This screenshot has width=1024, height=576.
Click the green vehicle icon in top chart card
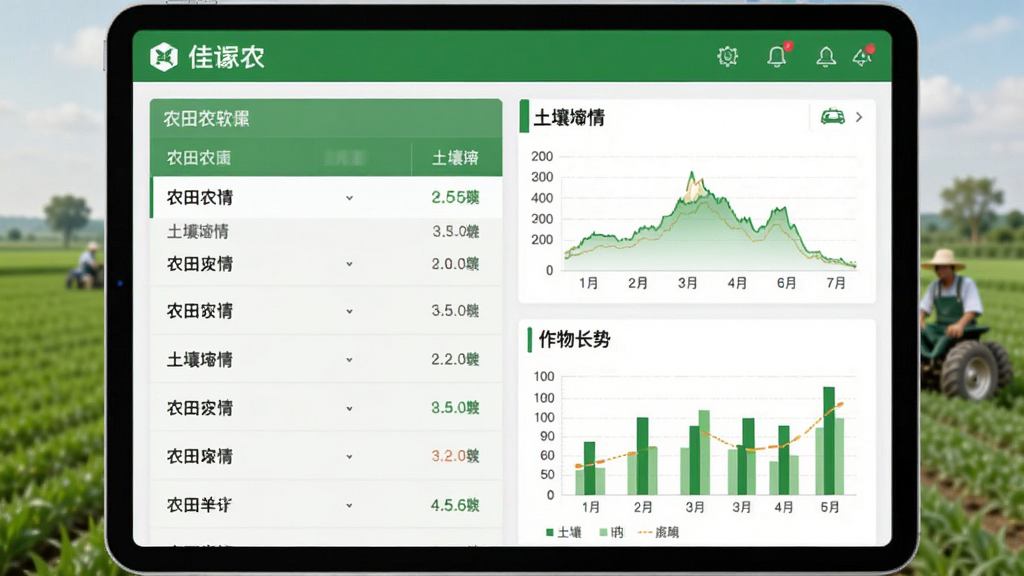833,117
